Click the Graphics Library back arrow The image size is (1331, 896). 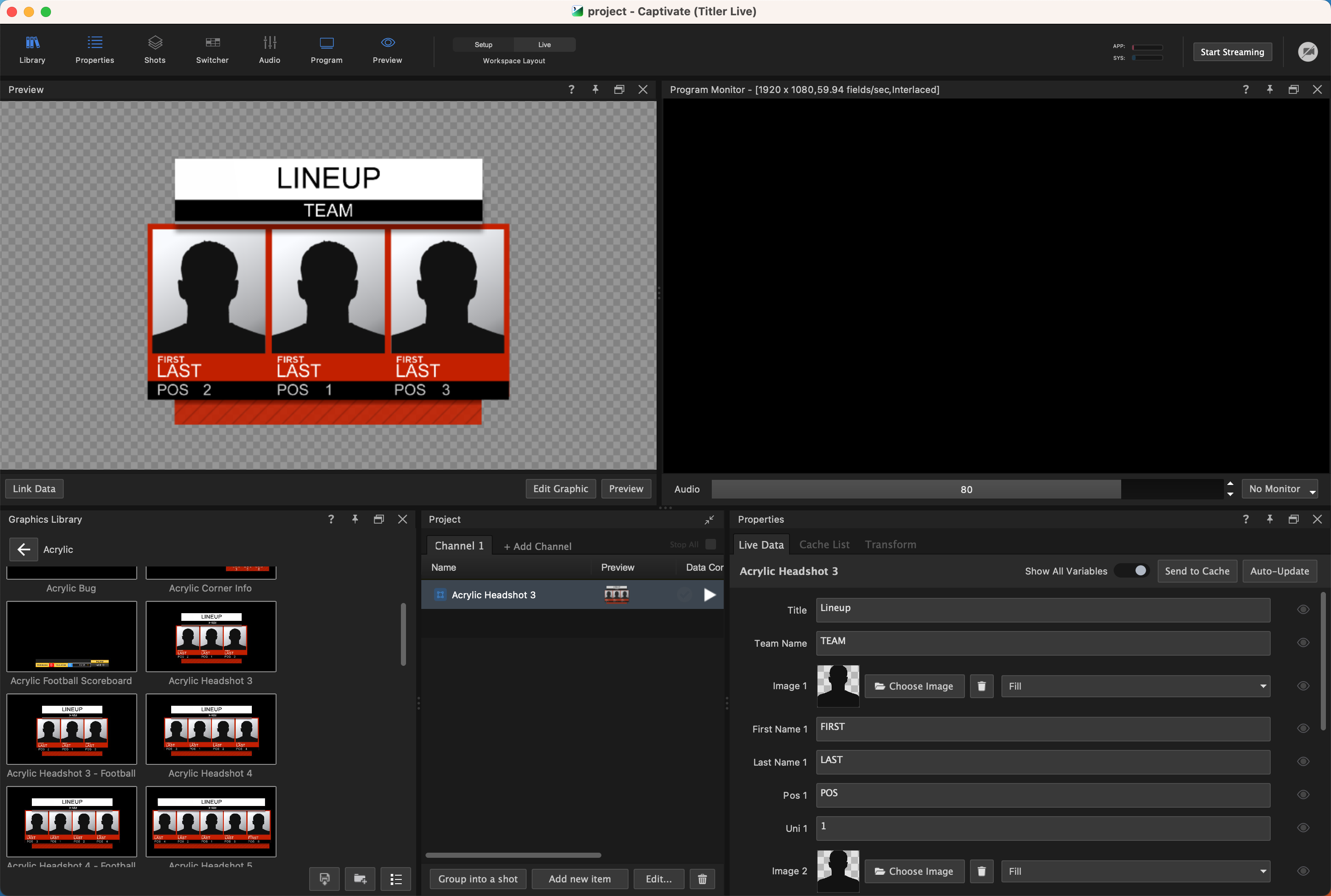tap(23, 549)
